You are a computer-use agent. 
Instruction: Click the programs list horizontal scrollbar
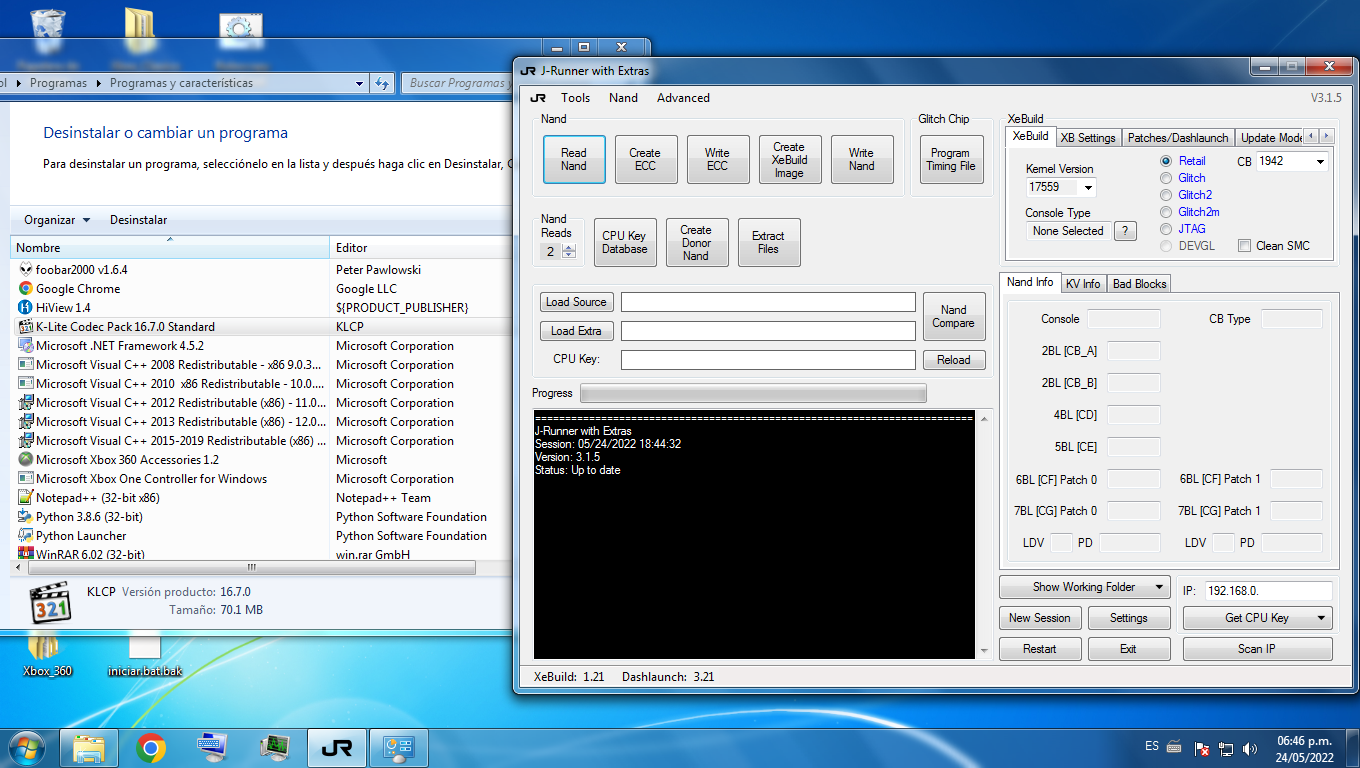pos(252,567)
